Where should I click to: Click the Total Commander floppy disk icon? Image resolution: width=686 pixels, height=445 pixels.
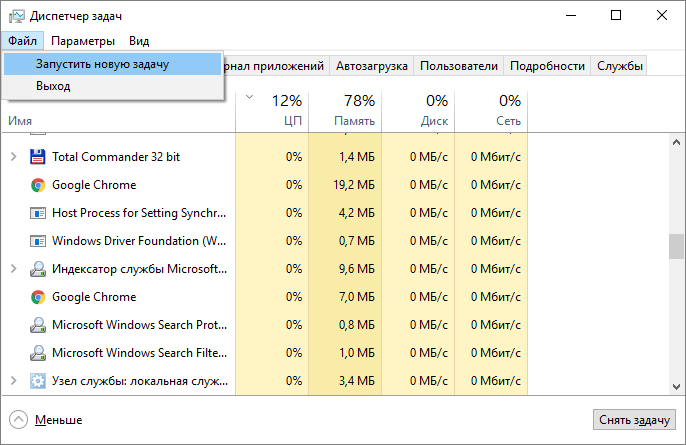click(x=38, y=157)
